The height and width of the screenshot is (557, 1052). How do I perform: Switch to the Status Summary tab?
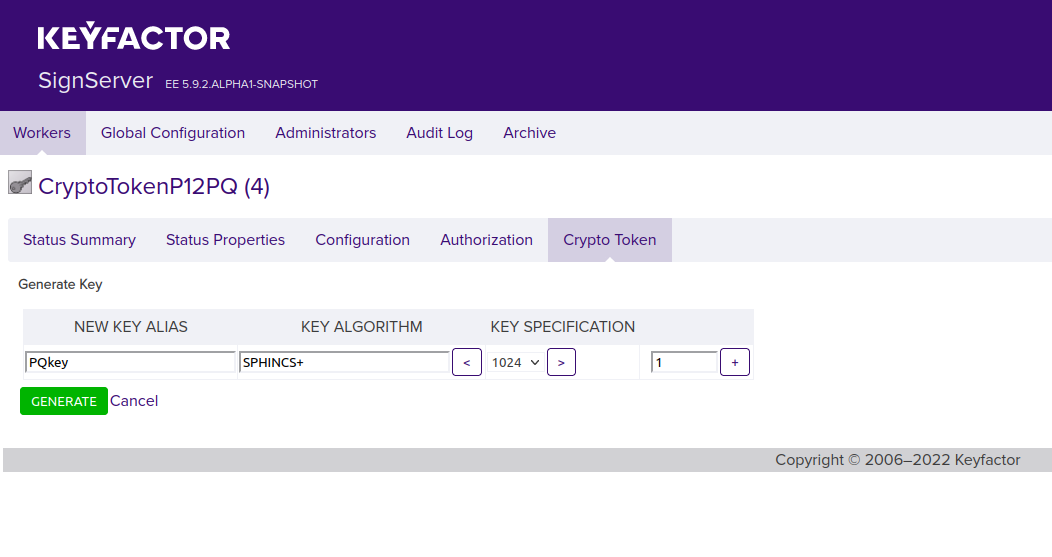click(x=79, y=240)
